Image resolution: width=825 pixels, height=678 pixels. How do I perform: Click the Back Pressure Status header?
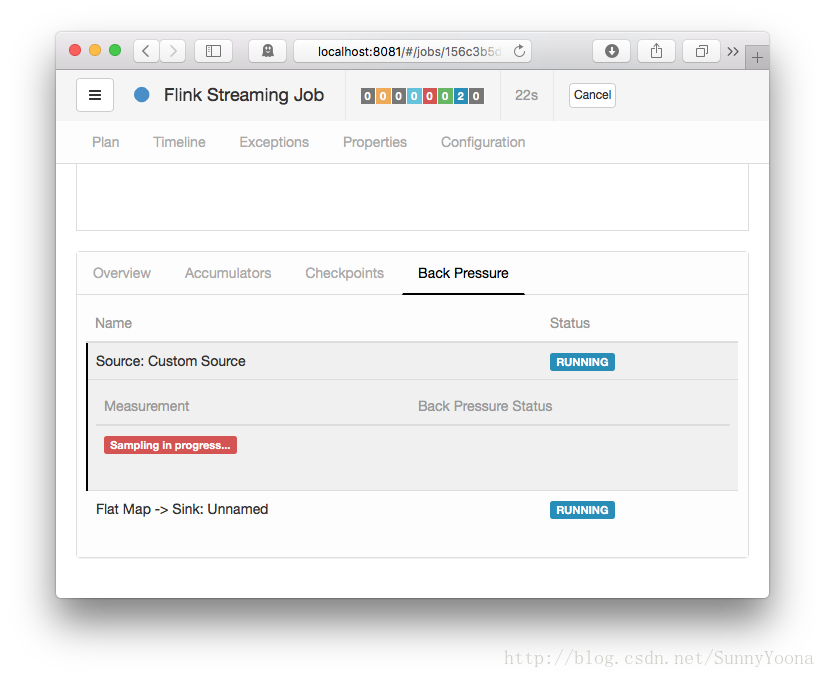(x=485, y=406)
